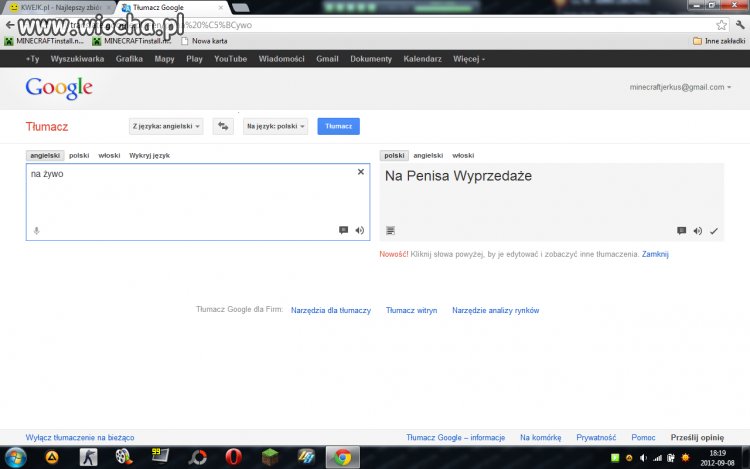The width and height of the screenshot is (750, 469).
Task: Click volume icon in system tray
Action: pos(643,458)
